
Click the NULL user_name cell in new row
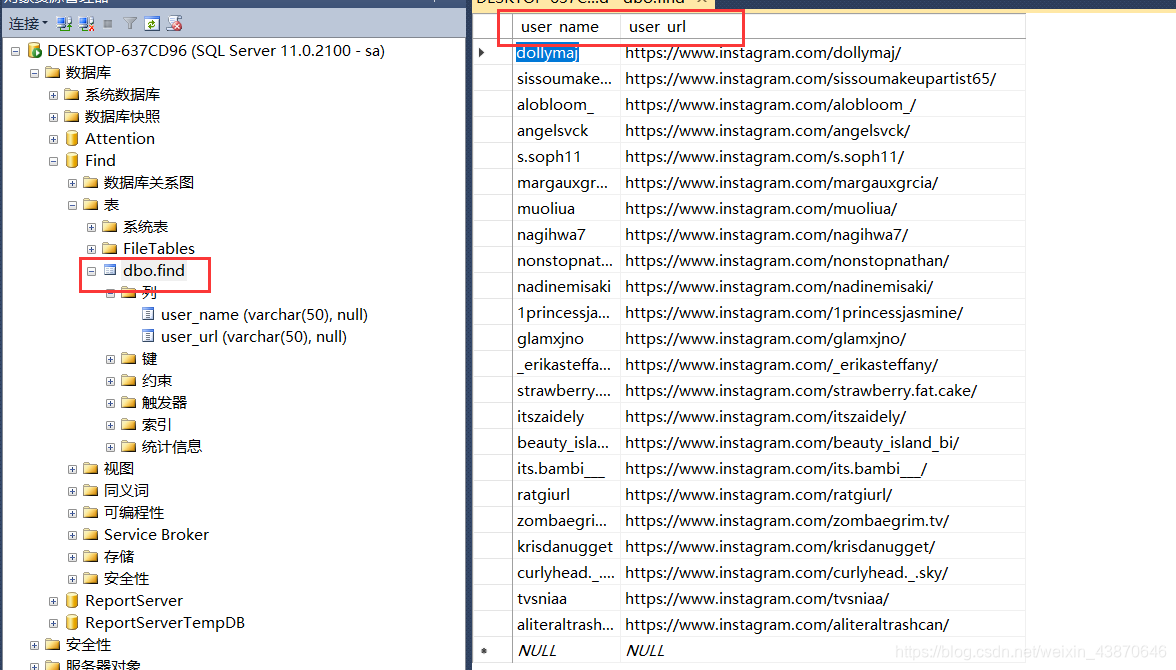click(567, 650)
